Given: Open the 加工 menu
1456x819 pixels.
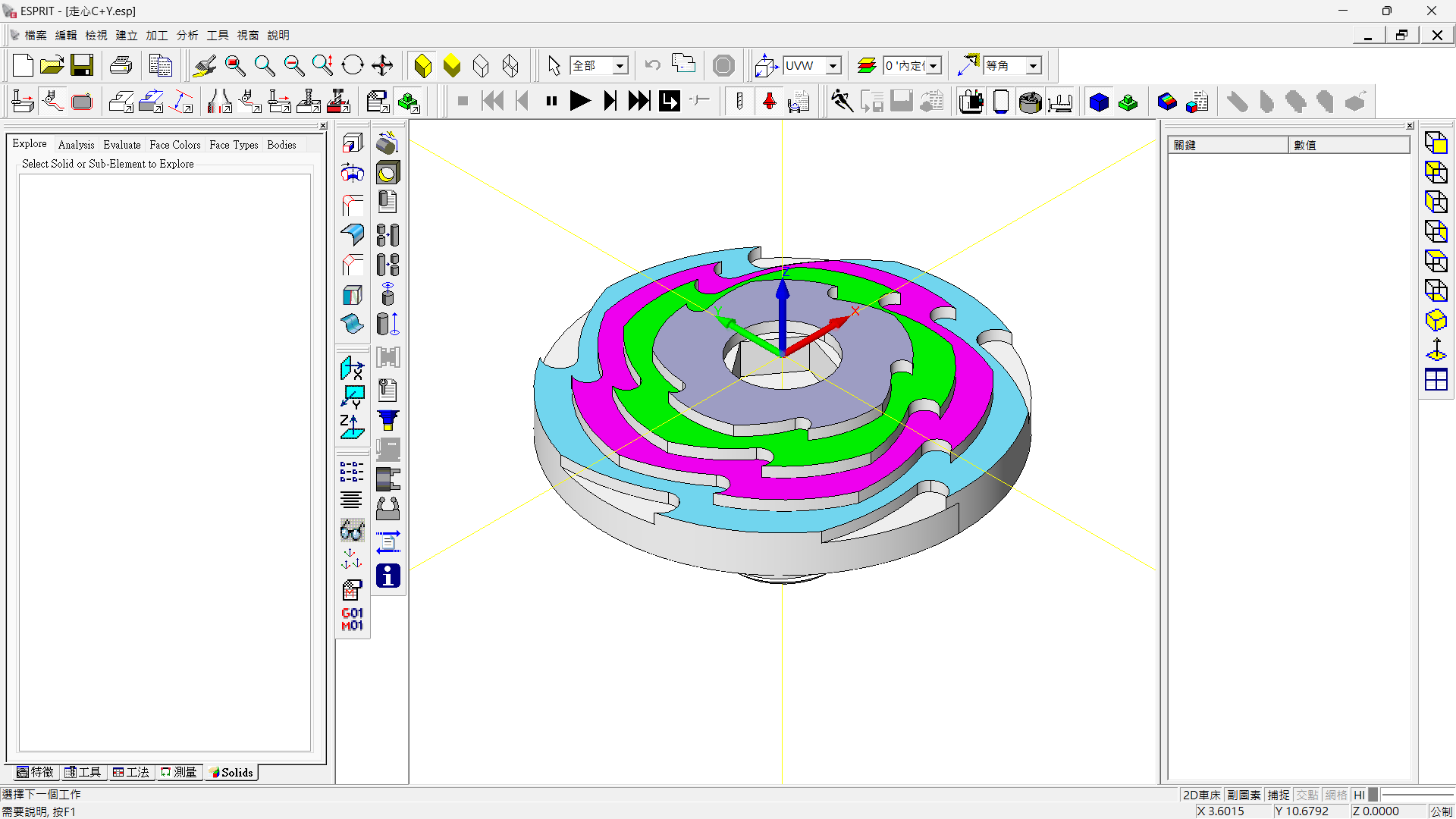Looking at the screenshot, I should point(156,35).
